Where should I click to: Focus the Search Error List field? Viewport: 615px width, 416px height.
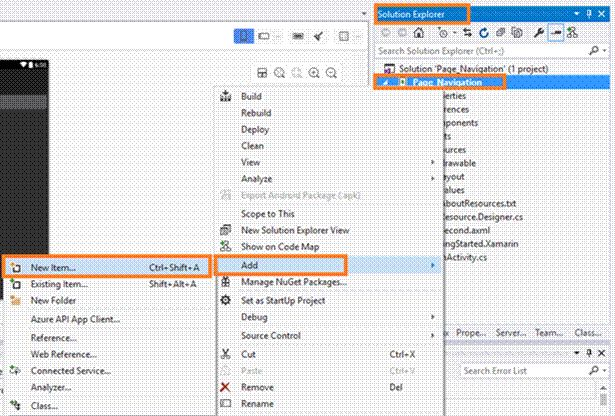pos(525,371)
